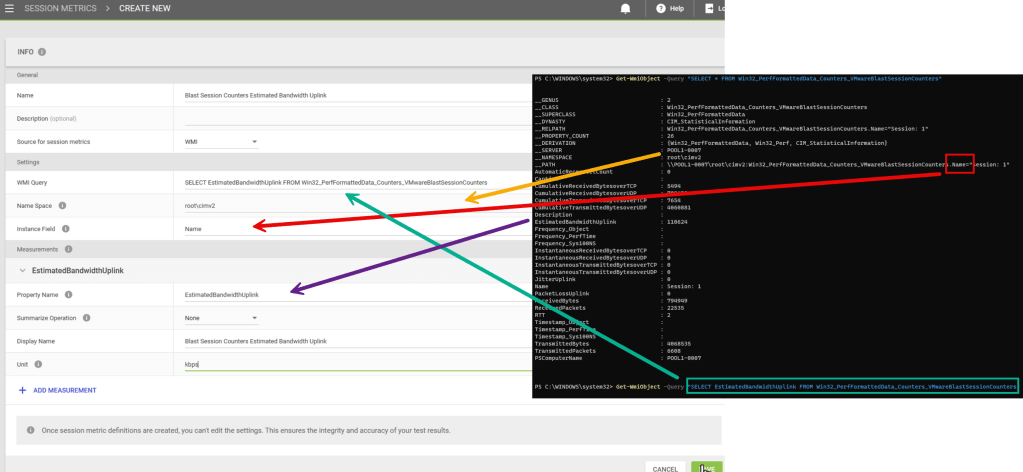
Task: Open the Summarize Operation dropdown
Action: [x=221, y=318]
